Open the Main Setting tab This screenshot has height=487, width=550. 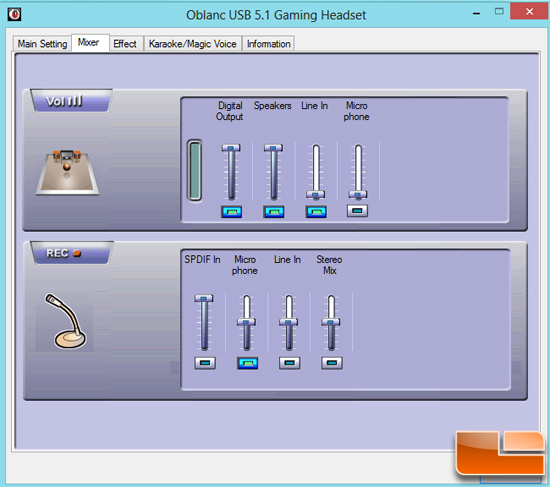(42, 44)
